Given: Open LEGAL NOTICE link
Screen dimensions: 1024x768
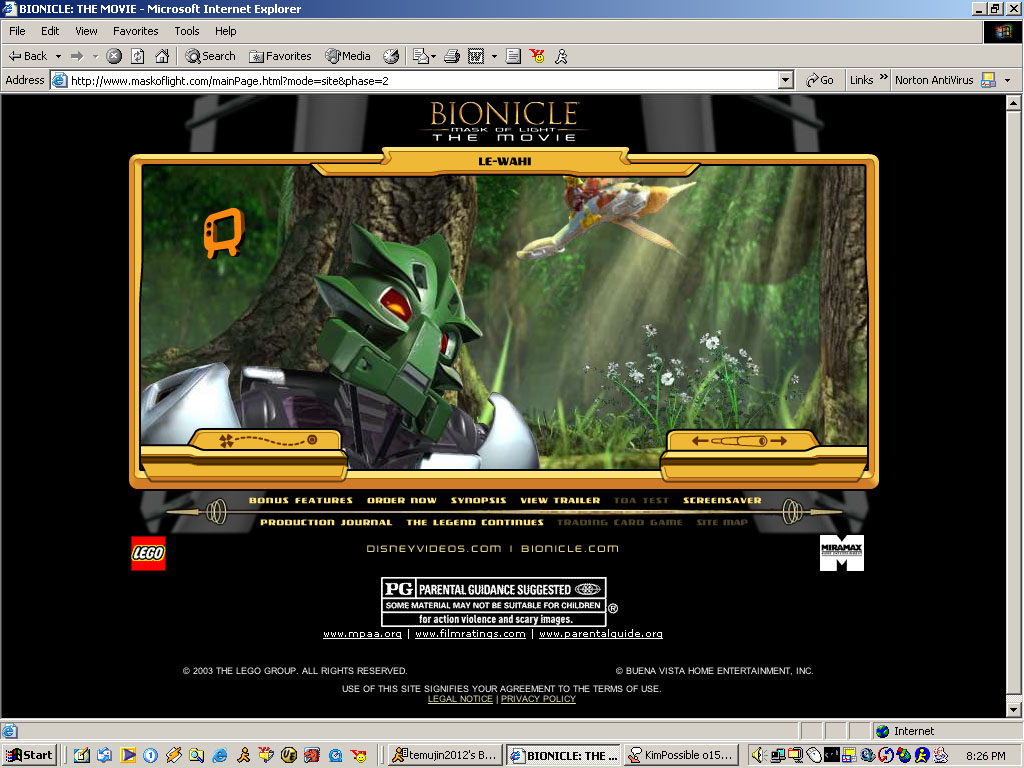Looking at the screenshot, I should (460, 699).
